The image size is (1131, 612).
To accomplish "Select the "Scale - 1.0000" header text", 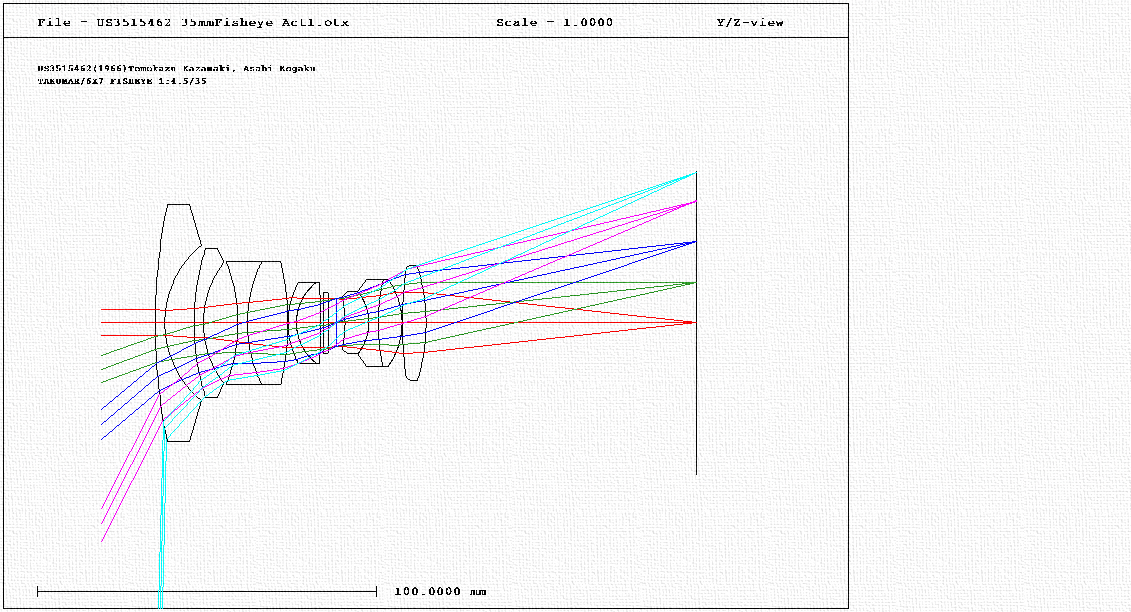I will (555, 22).
